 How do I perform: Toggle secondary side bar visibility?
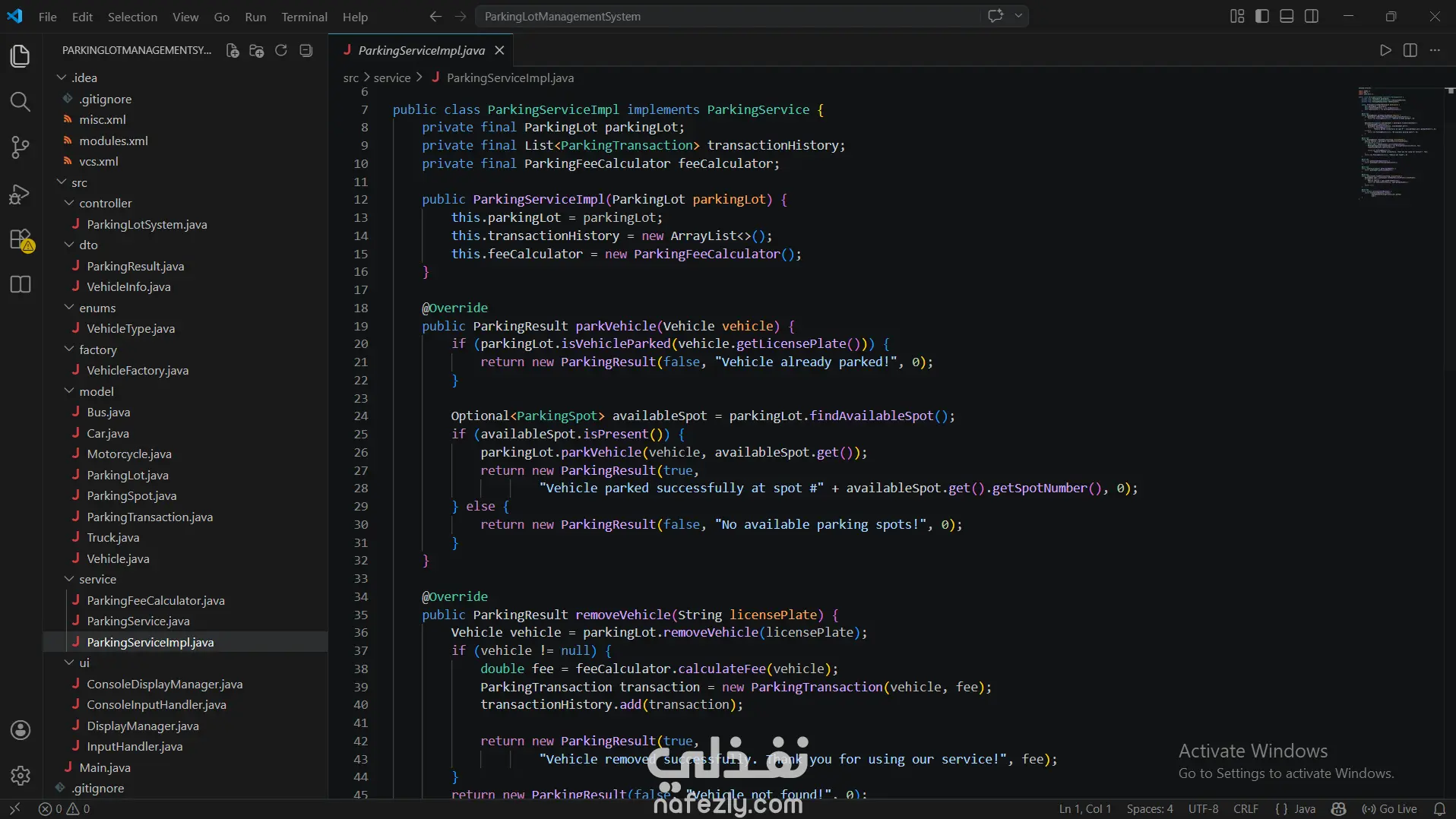point(1312,16)
